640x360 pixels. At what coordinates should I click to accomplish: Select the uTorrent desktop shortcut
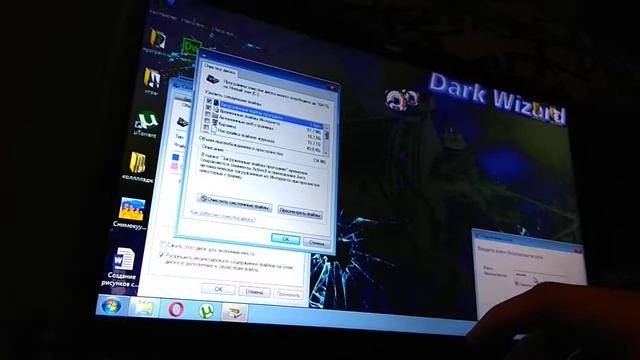146,124
